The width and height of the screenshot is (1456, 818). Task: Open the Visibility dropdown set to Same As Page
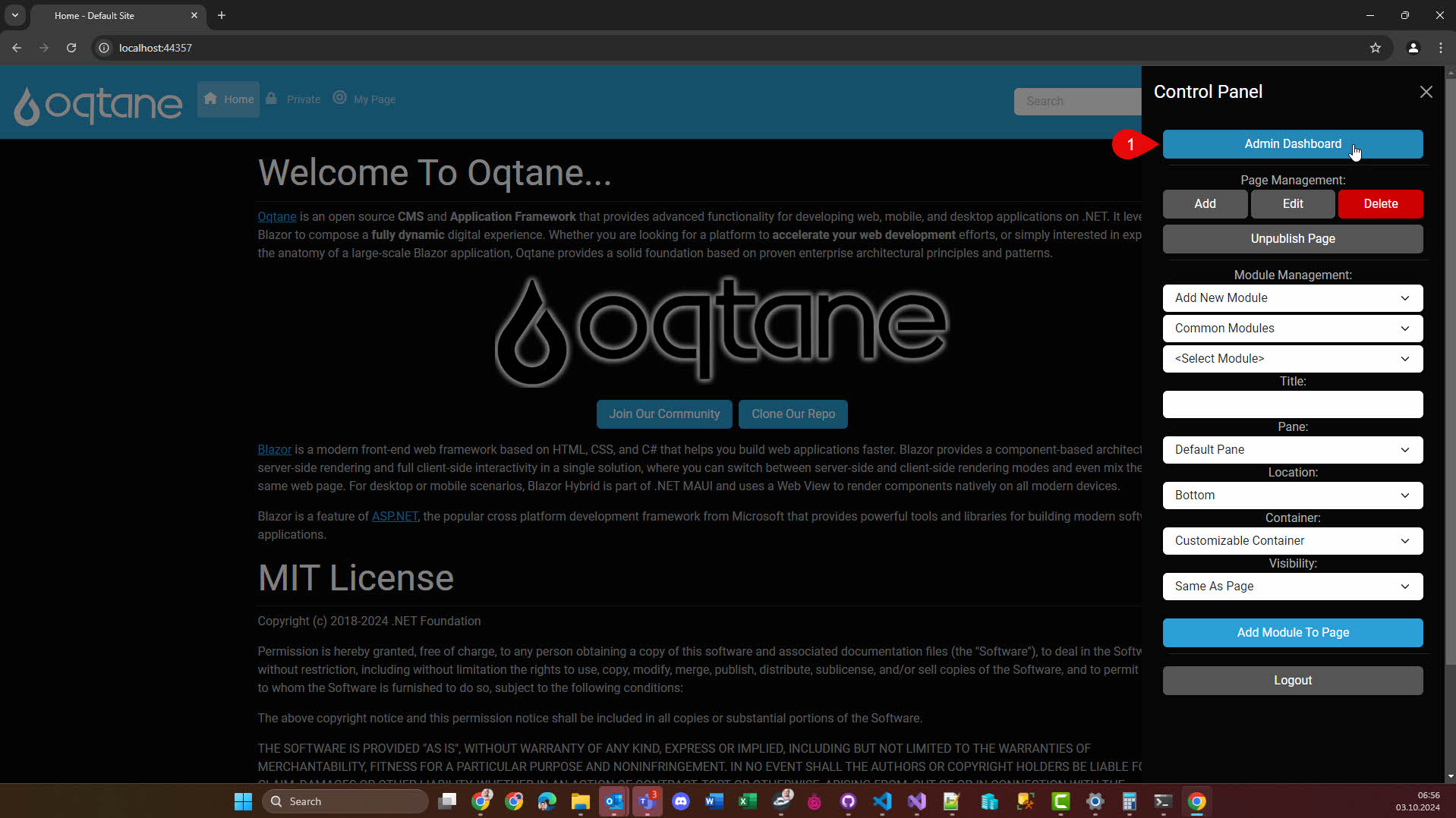click(x=1292, y=587)
